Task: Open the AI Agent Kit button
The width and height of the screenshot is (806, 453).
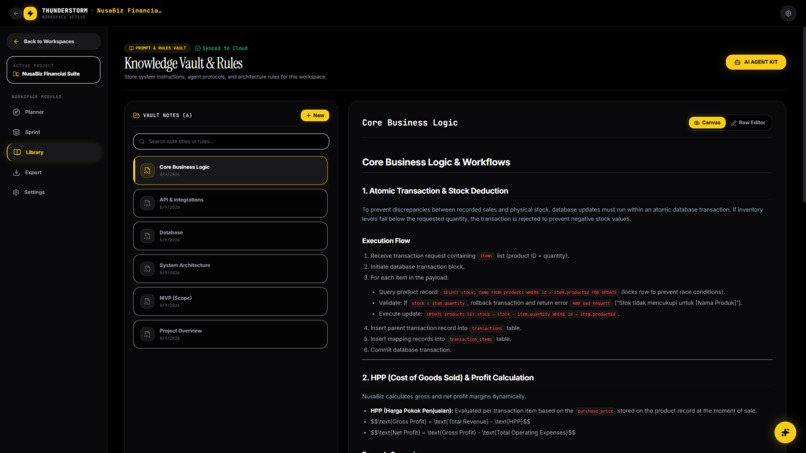Action: [756, 62]
